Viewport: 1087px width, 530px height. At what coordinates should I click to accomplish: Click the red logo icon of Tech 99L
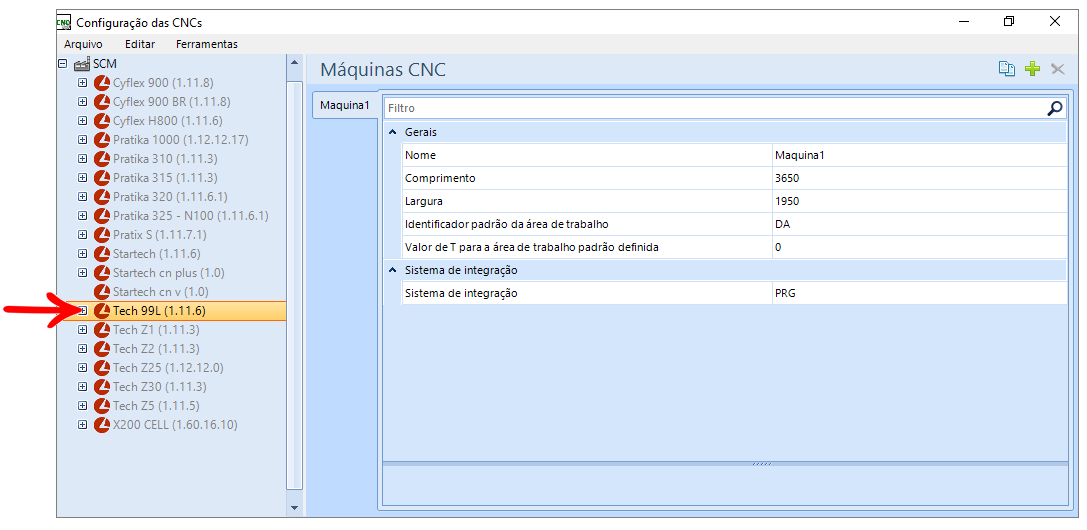(x=102, y=311)
